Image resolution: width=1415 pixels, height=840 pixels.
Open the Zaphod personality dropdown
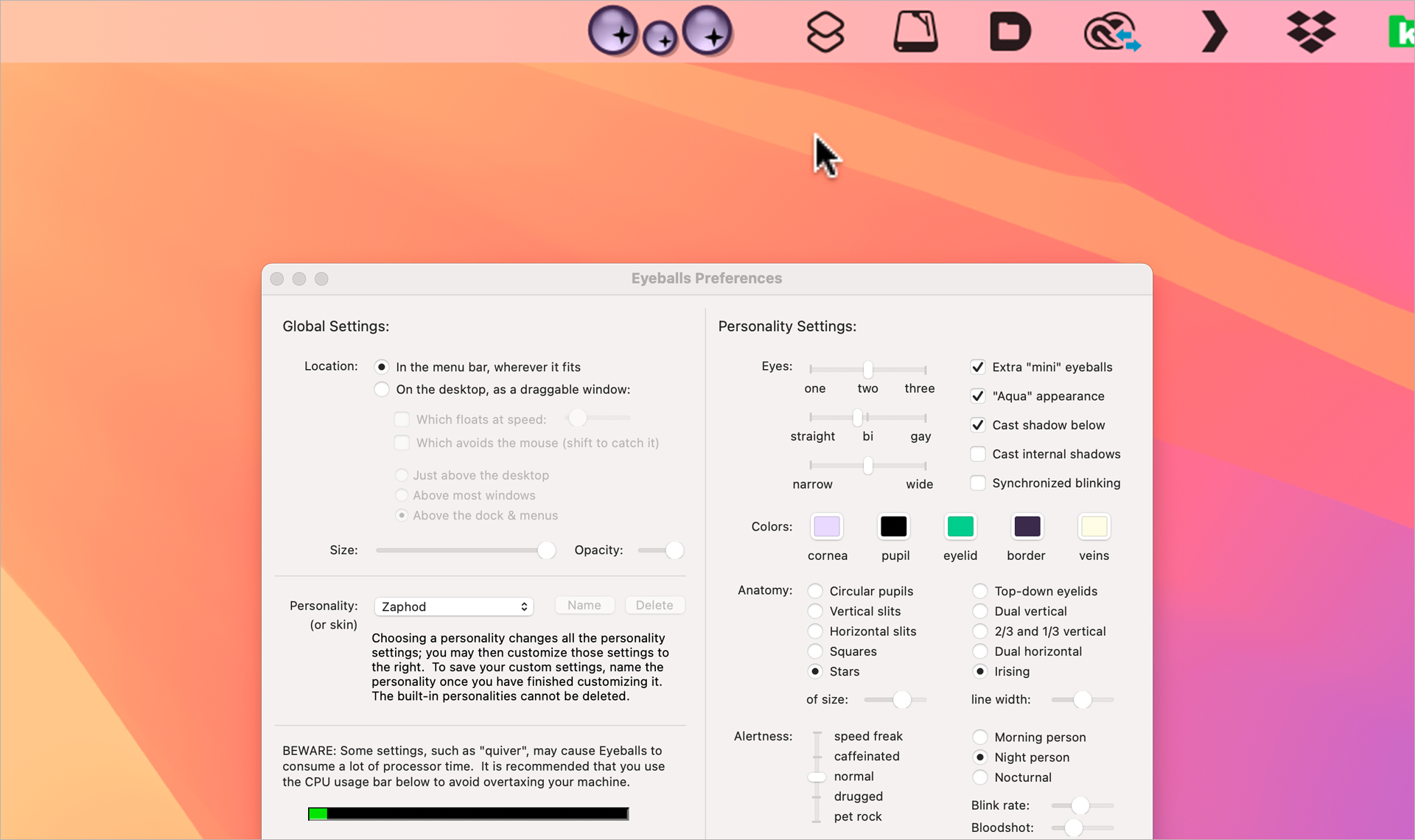tap(454, 606)
